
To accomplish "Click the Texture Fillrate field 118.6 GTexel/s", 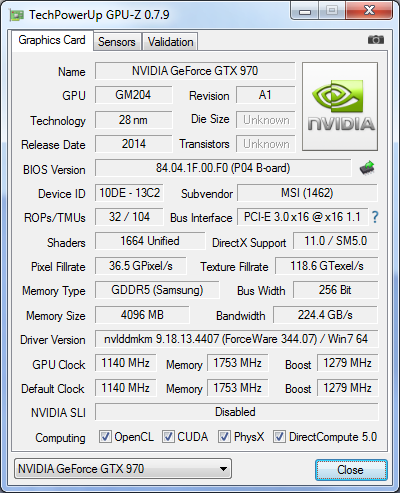I will coord(327,266).
